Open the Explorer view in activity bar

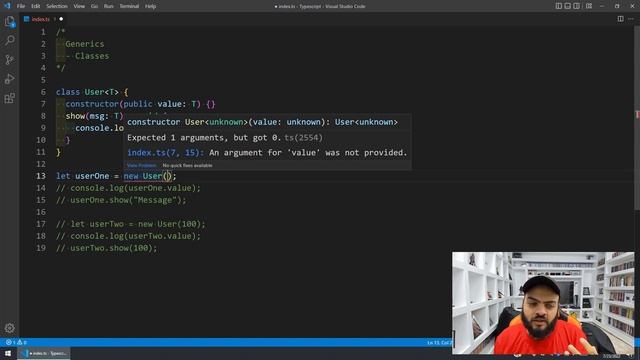point(9,21)
